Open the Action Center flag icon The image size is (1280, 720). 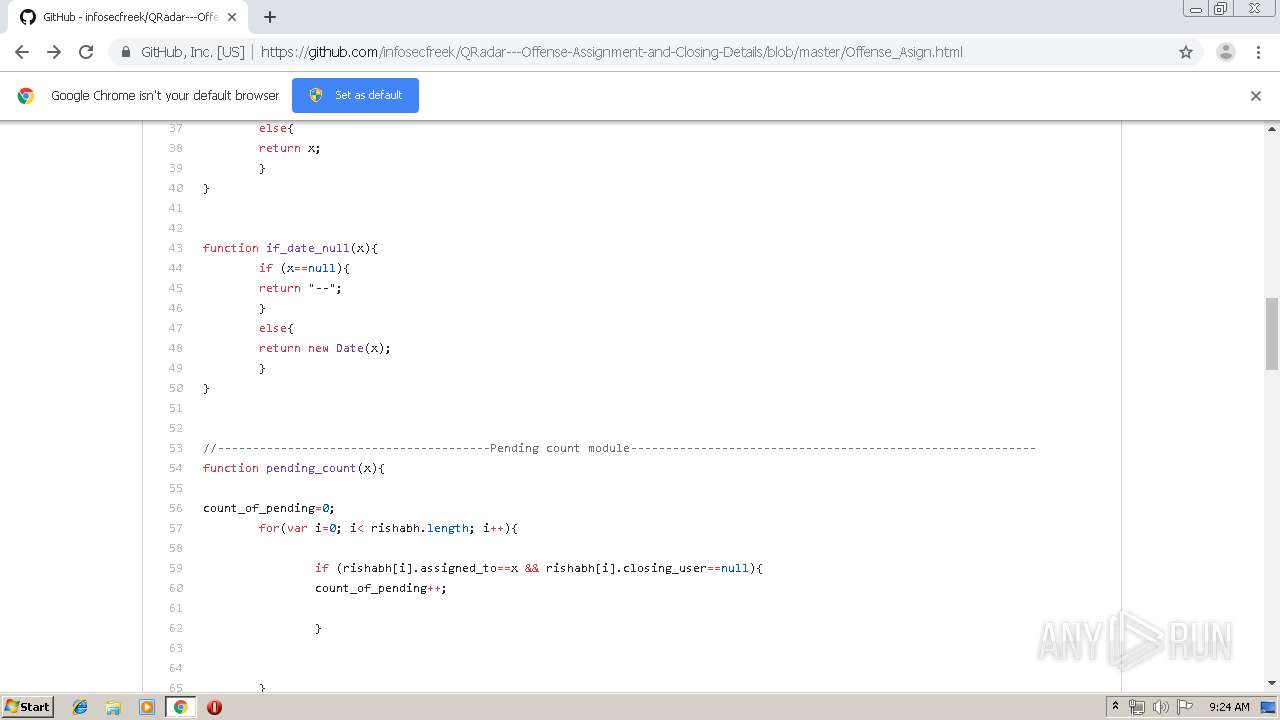click(1184, 707)
